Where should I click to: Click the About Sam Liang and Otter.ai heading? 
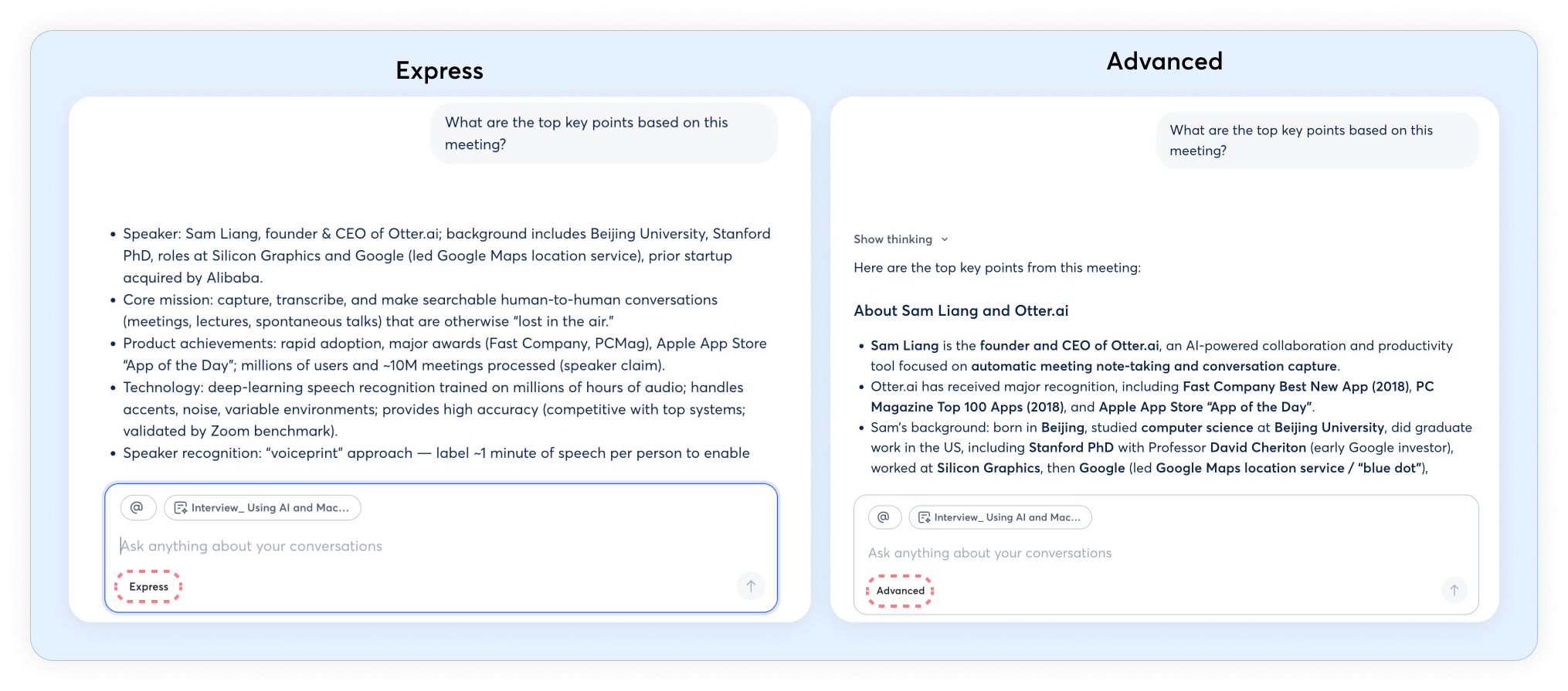pos(961,310)
